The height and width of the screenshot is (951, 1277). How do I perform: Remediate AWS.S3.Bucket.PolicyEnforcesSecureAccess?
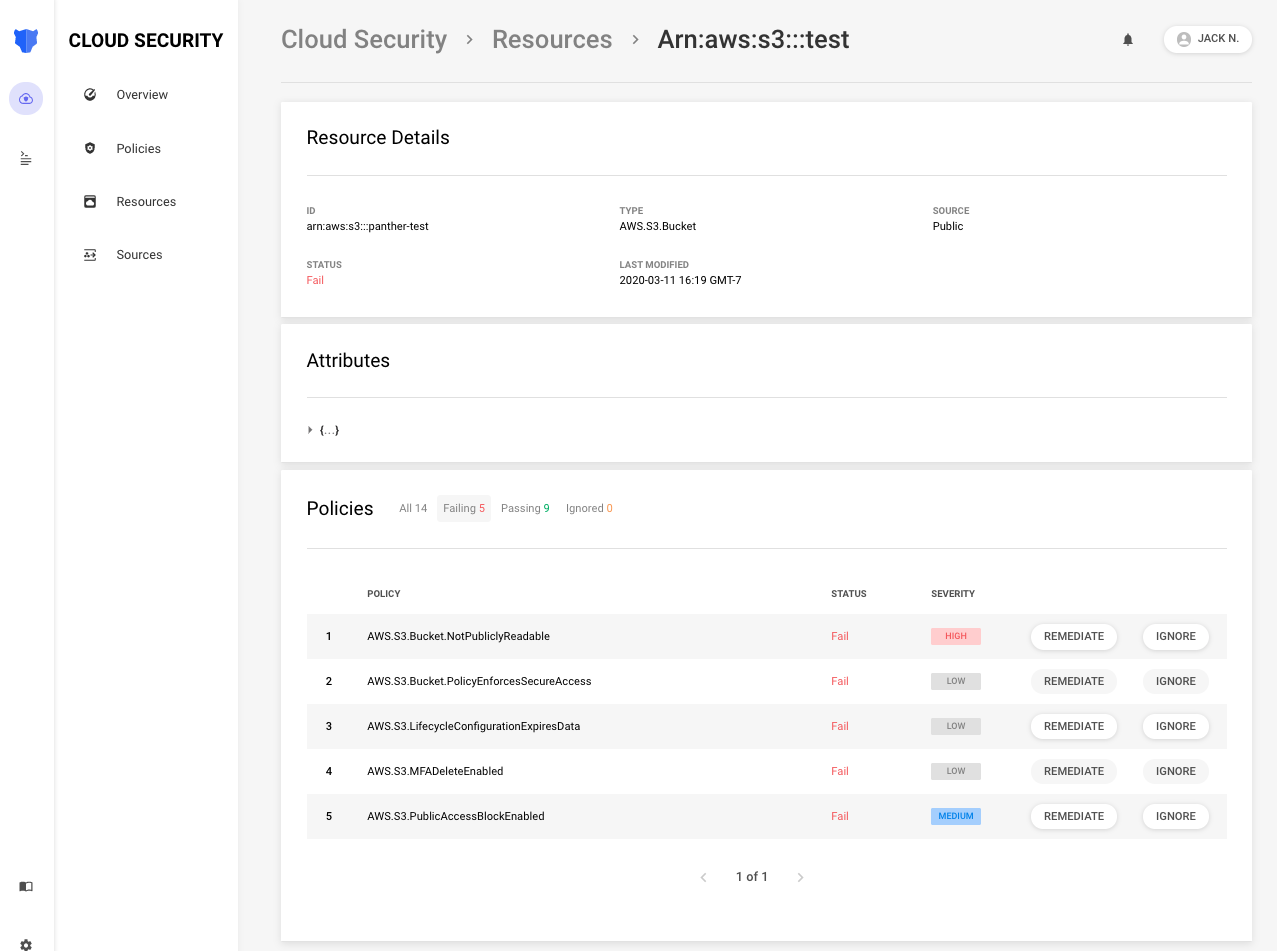(x=1074, y=681)
